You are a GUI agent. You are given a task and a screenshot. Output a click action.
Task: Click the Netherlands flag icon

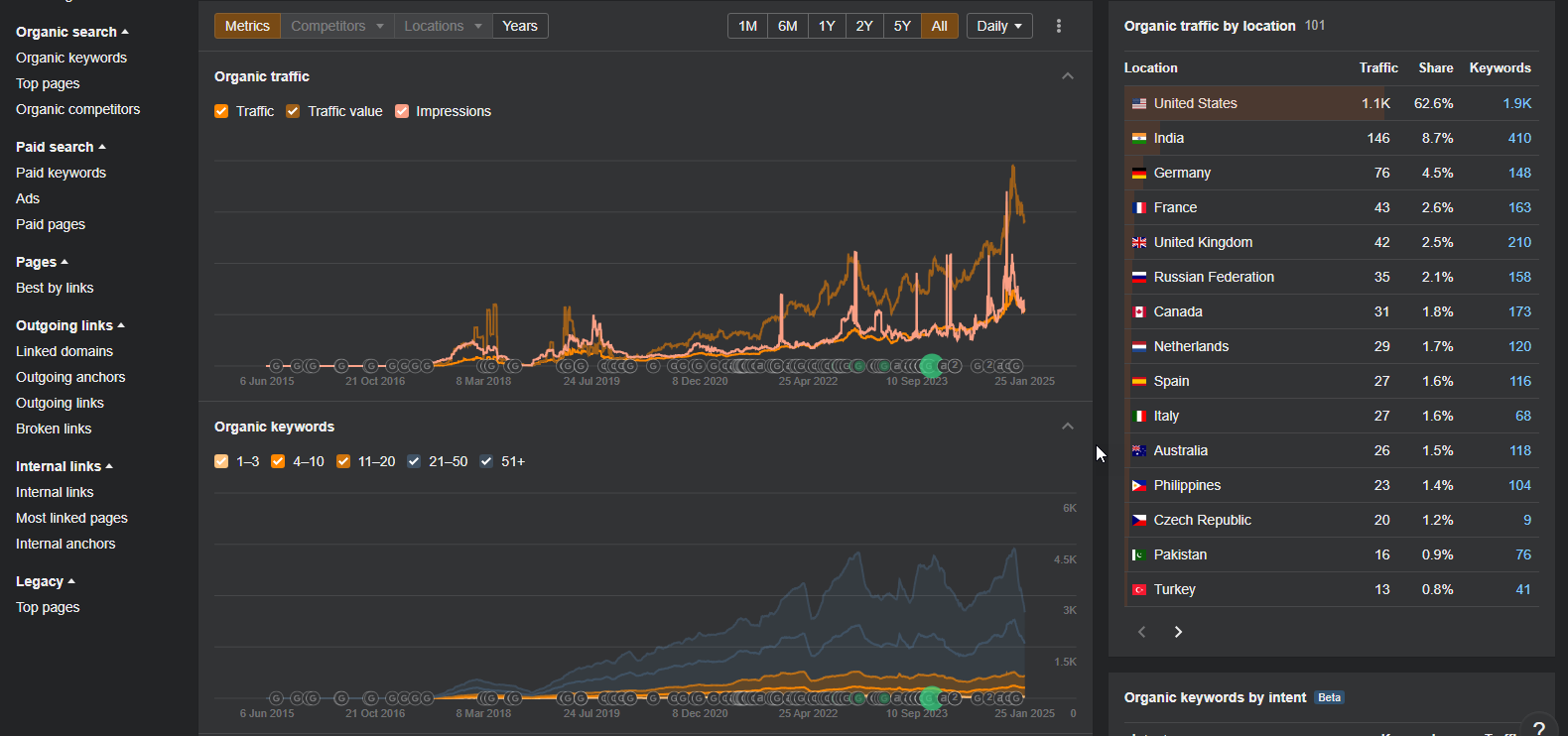(1139, 346)
